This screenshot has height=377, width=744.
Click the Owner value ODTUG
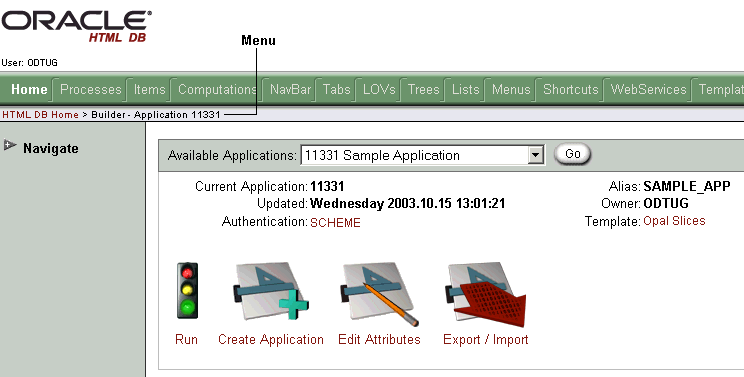pos(666,203)
